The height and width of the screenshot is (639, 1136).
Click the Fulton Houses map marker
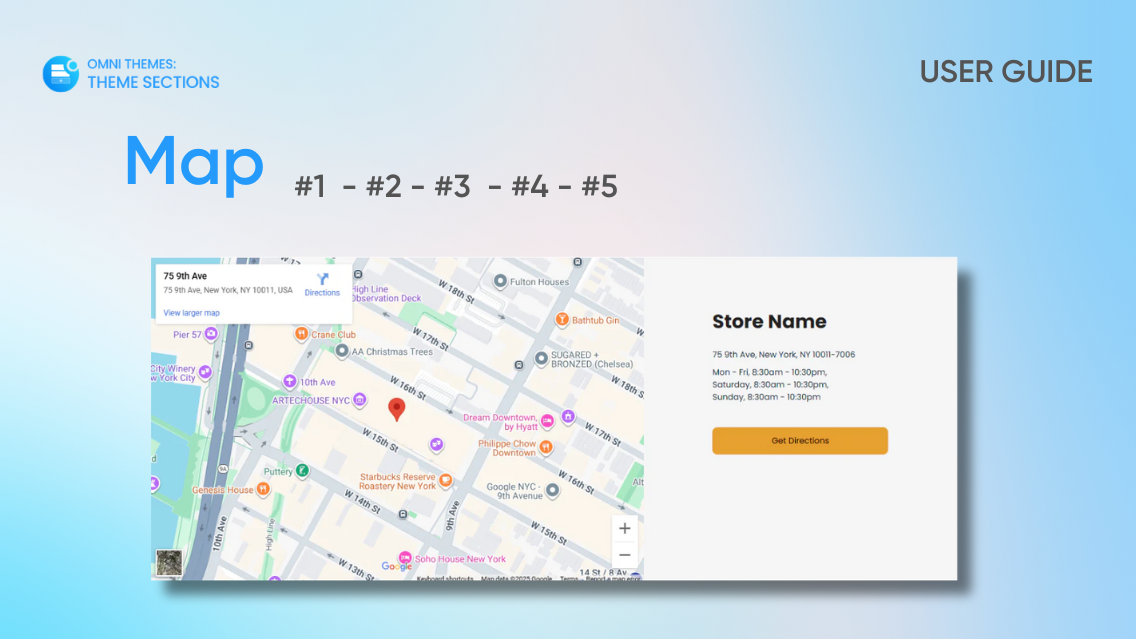[500, 281]
